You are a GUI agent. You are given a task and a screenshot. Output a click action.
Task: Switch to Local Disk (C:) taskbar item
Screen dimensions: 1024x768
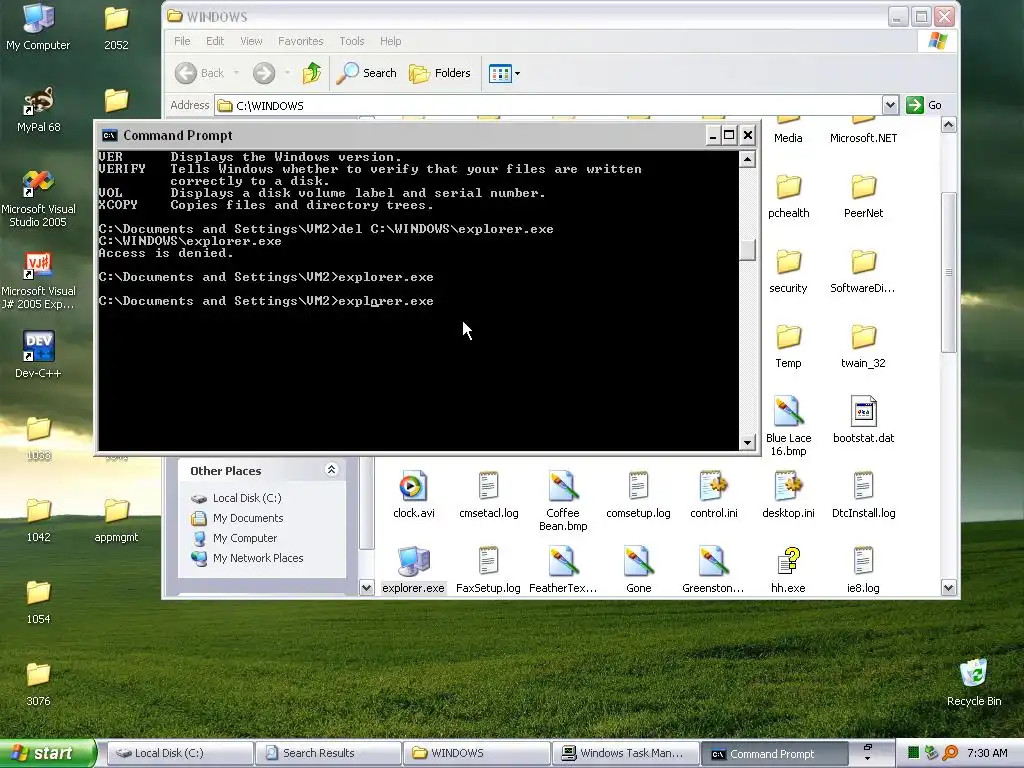(180, 753)
